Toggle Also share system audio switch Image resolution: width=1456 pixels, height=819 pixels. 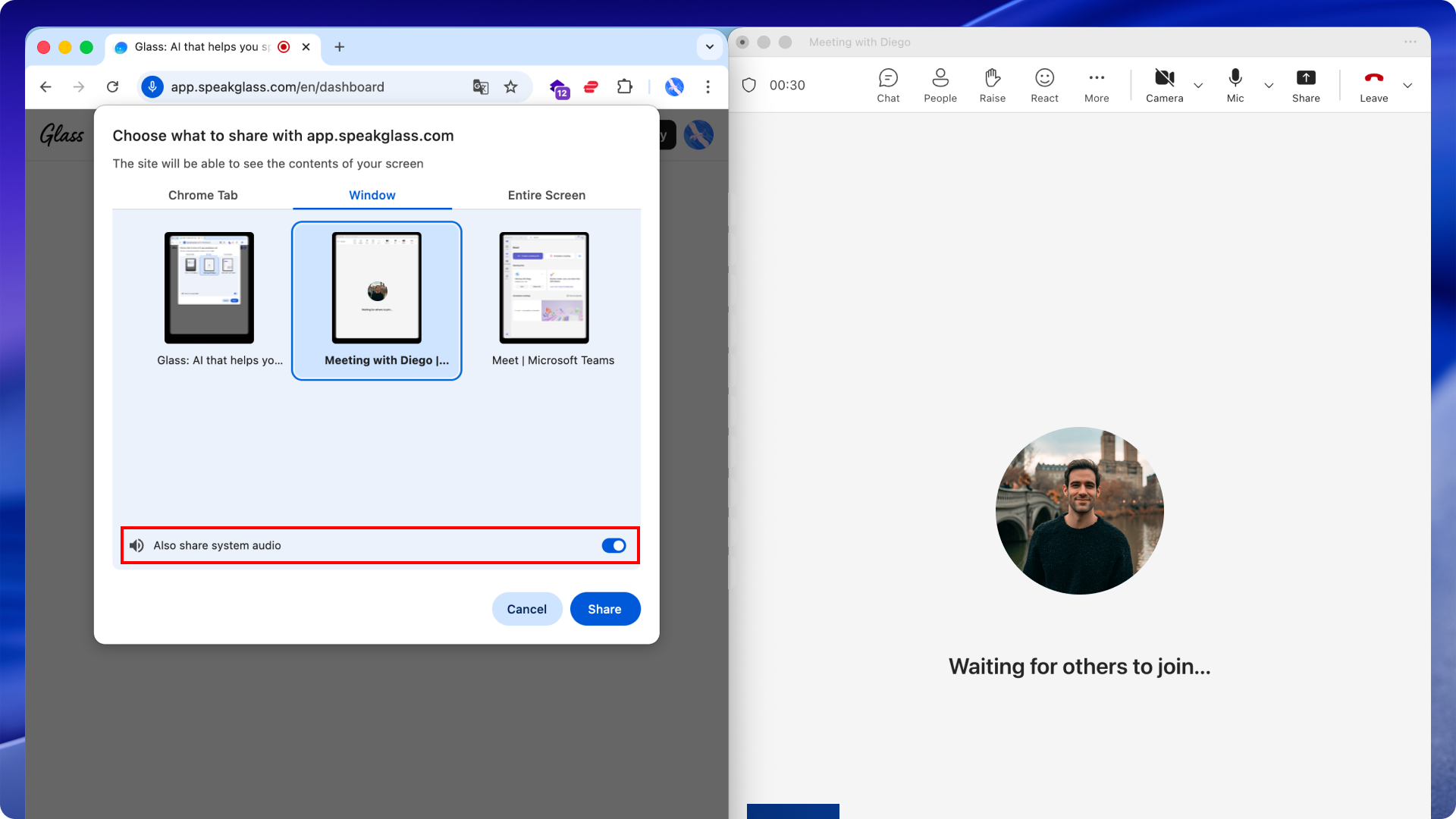click(x=613, y=546)
